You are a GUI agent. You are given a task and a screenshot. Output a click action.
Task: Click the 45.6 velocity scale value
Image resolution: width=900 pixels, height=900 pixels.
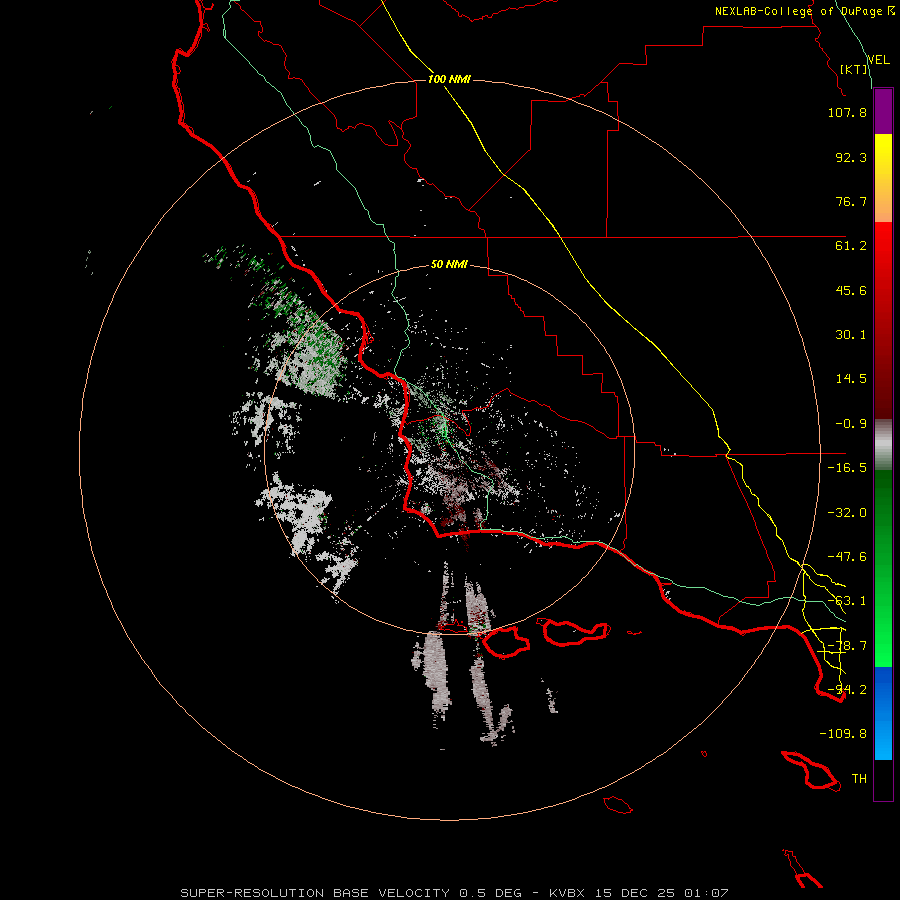(851, 290)
